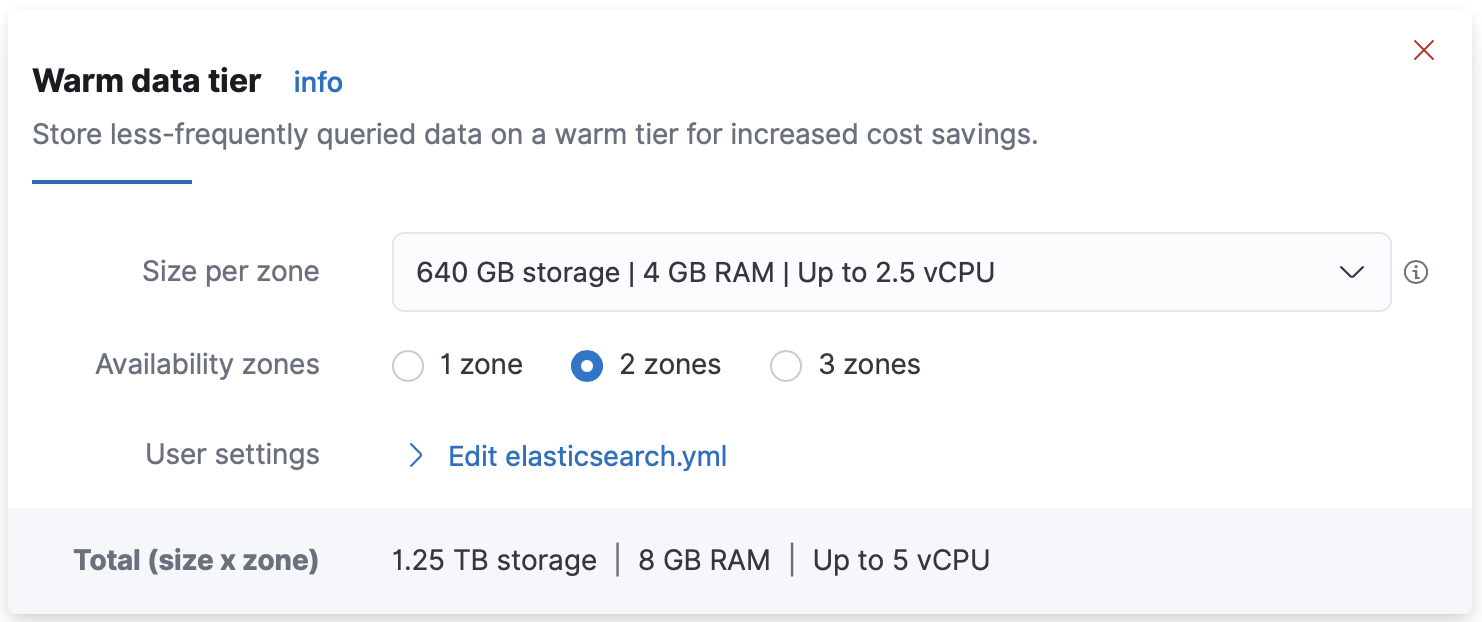This screenshot has width=1482, height=622.
Task: Click the red X to dismiss Warm data tier
Action: pyautogui.click(x=1424, y=49)
